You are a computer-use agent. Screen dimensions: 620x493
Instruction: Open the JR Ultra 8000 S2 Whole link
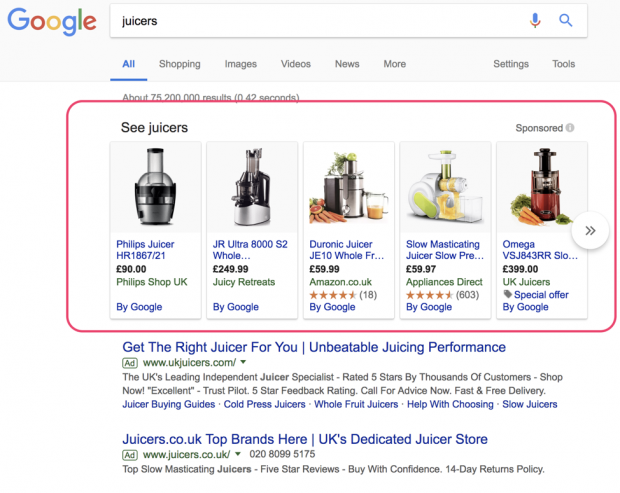point(250,250)
